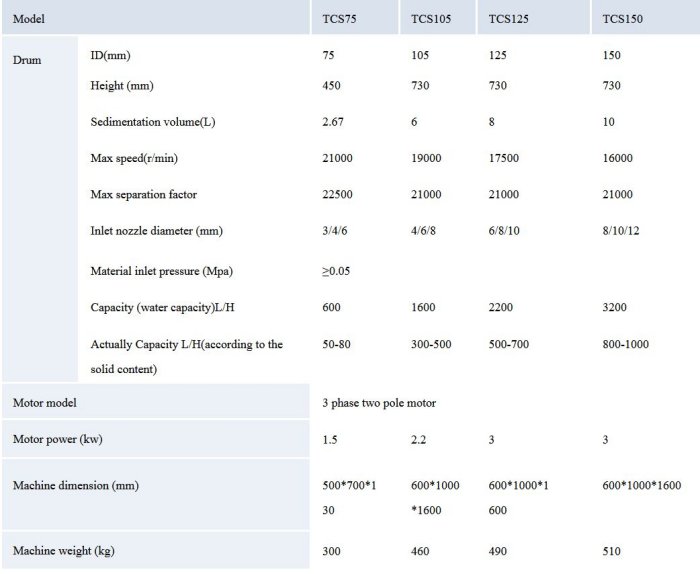Image resolution: width=700 pixels, height=574 pixels.
Task: Select the ≥0.05 pressure value
Action: 337,270
